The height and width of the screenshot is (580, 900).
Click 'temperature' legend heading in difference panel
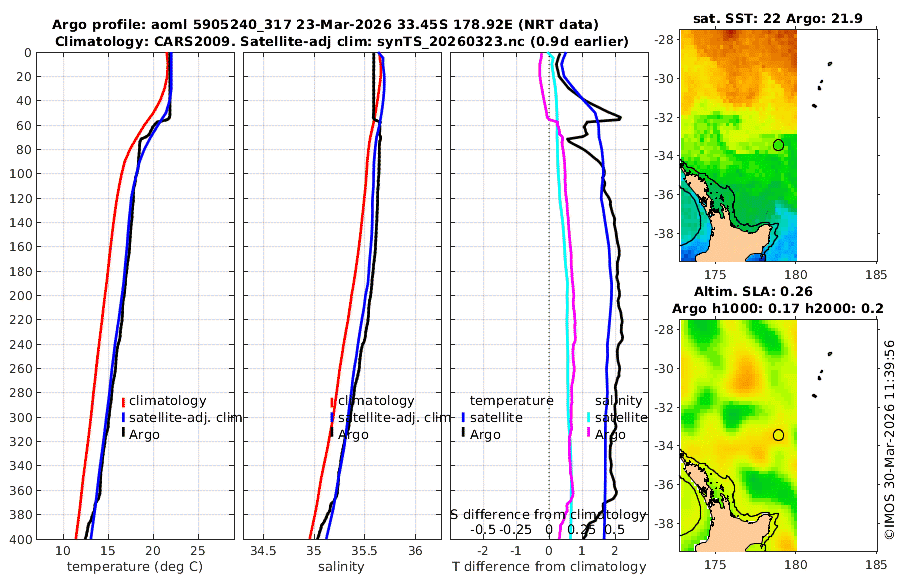click(511, 401)
